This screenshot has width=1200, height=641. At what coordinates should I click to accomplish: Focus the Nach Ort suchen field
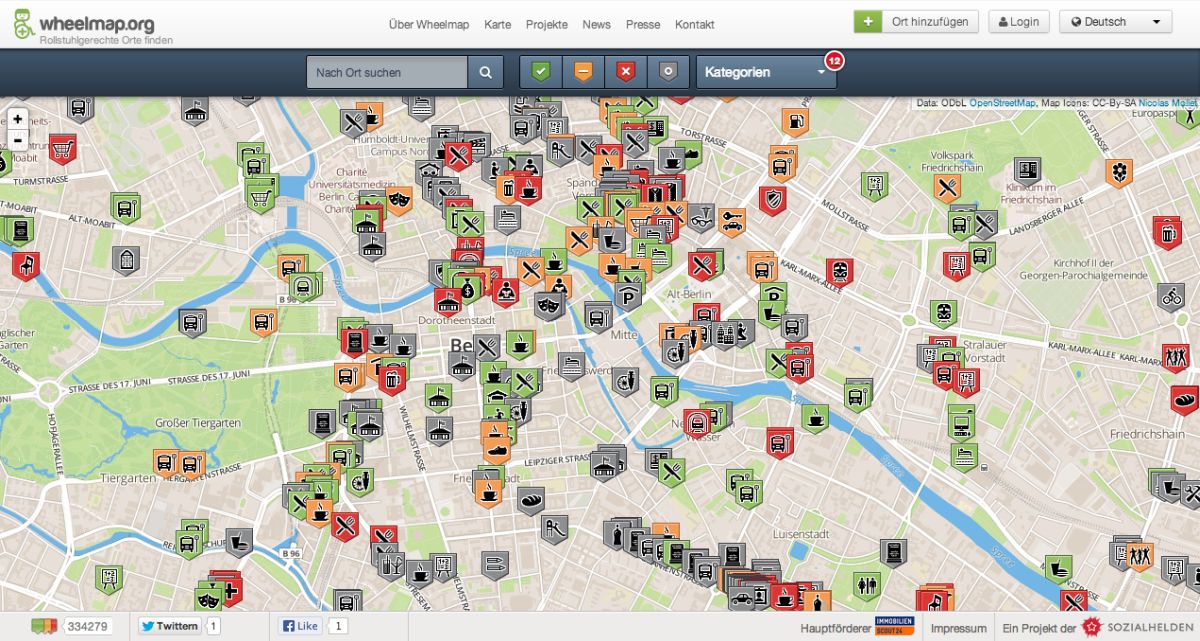click(387, 72)
